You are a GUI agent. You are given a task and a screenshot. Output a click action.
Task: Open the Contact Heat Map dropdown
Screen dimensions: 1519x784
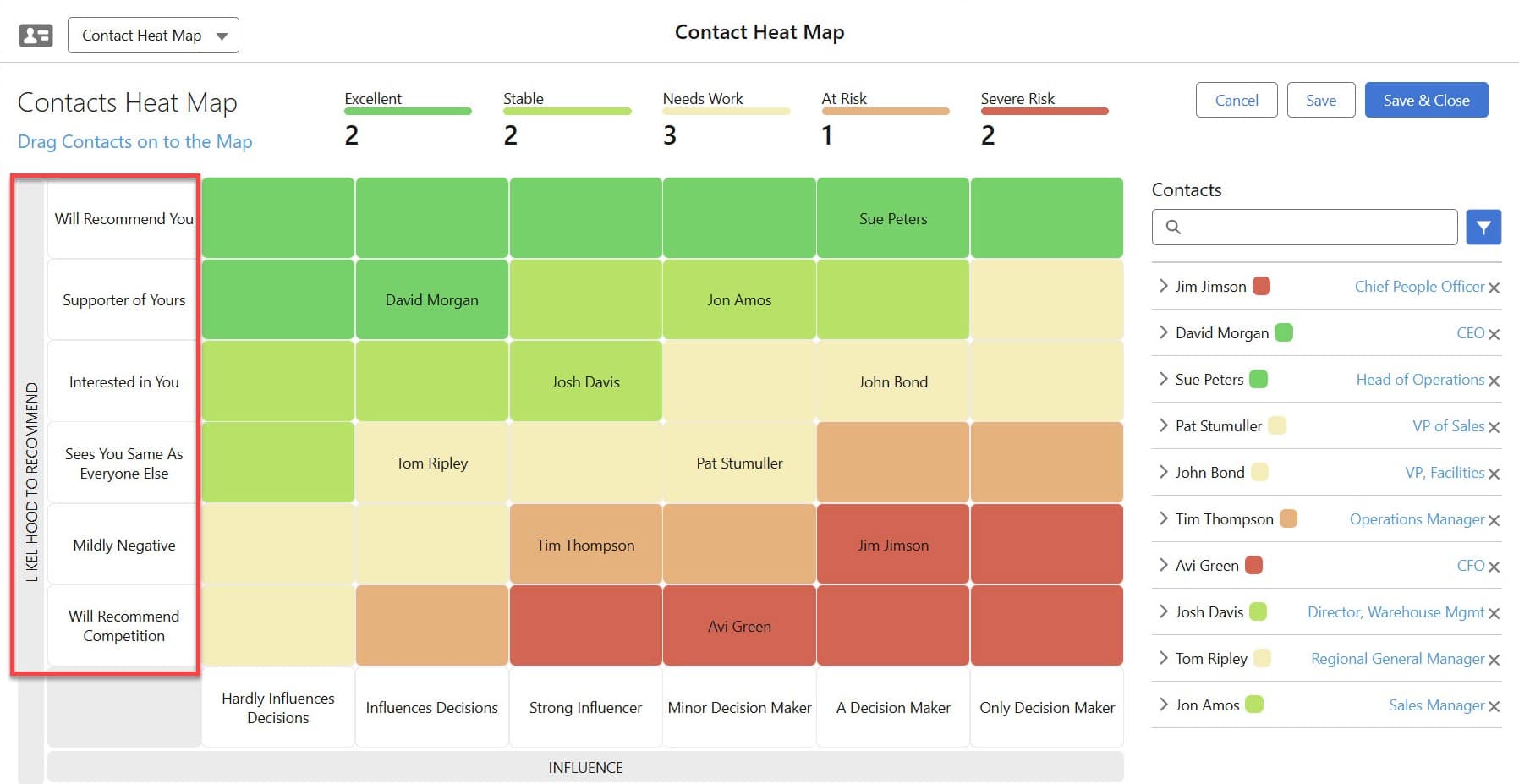(153, 36)
